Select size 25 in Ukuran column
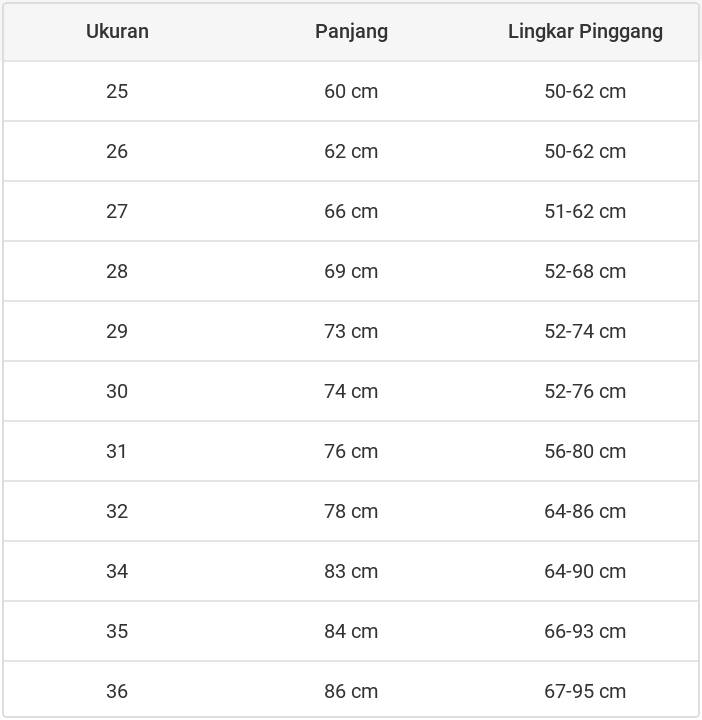The image size is (702, 720). (x=117, y=91)
